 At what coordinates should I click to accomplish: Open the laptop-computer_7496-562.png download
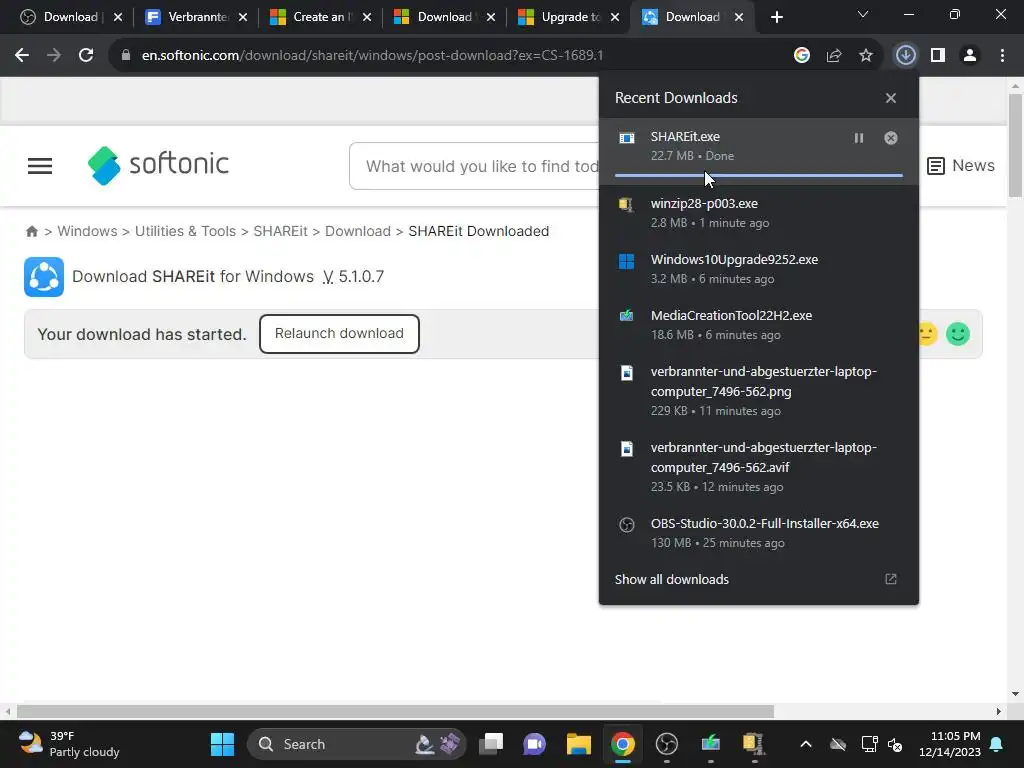tap(759, 391)
